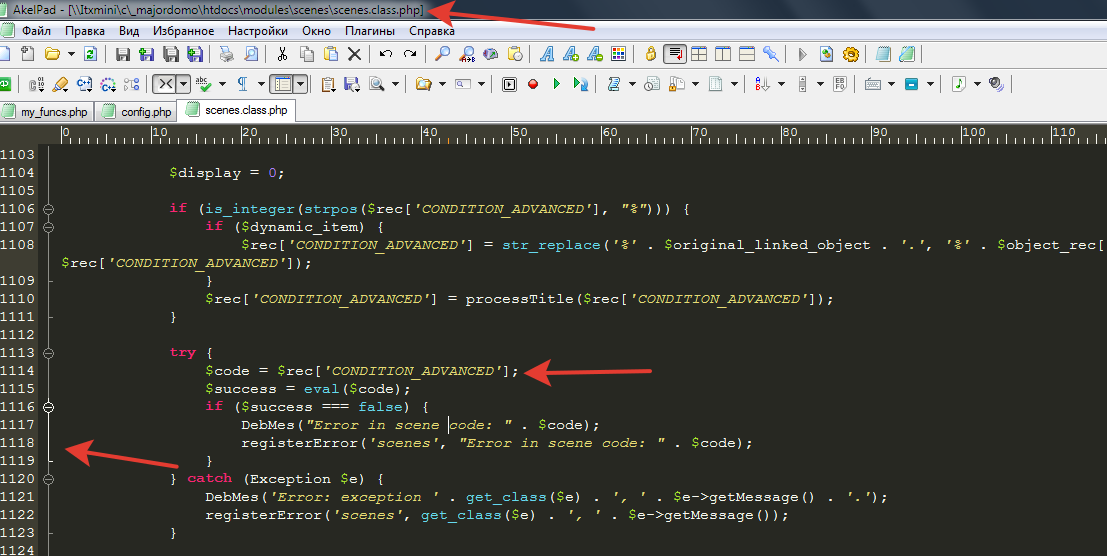Open the Правка menu
Image resolution: width=1107 pixels, height=556 pixels.
coord(85,31)
